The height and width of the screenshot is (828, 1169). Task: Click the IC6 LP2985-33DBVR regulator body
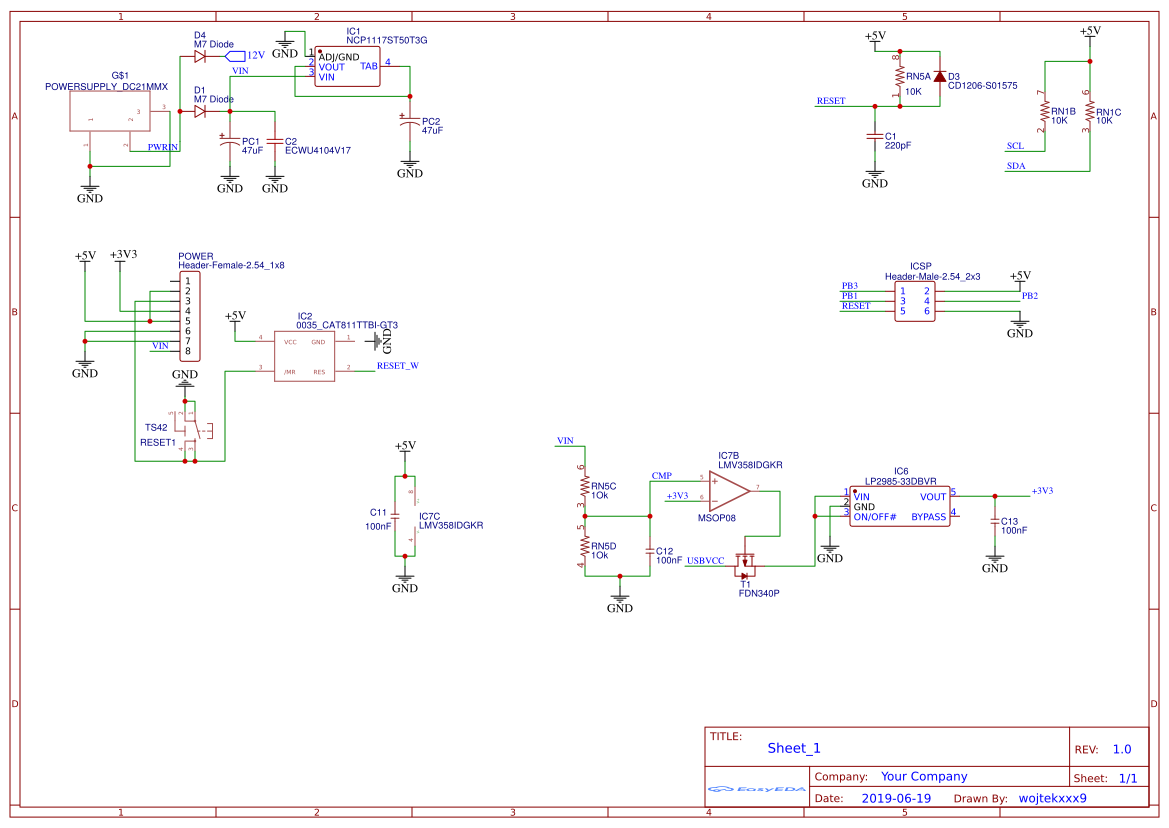click(900, 507)
